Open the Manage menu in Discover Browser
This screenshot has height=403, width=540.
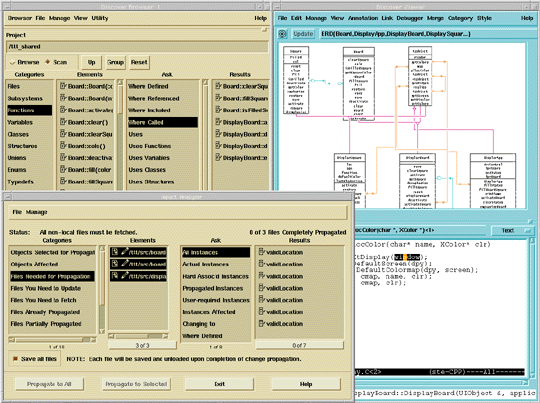(59, 18)
